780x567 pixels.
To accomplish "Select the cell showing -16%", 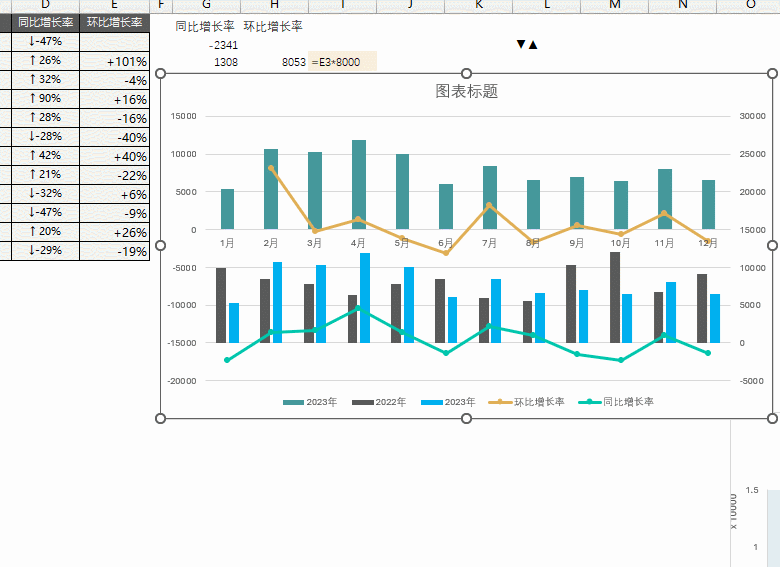I will 114,118.
